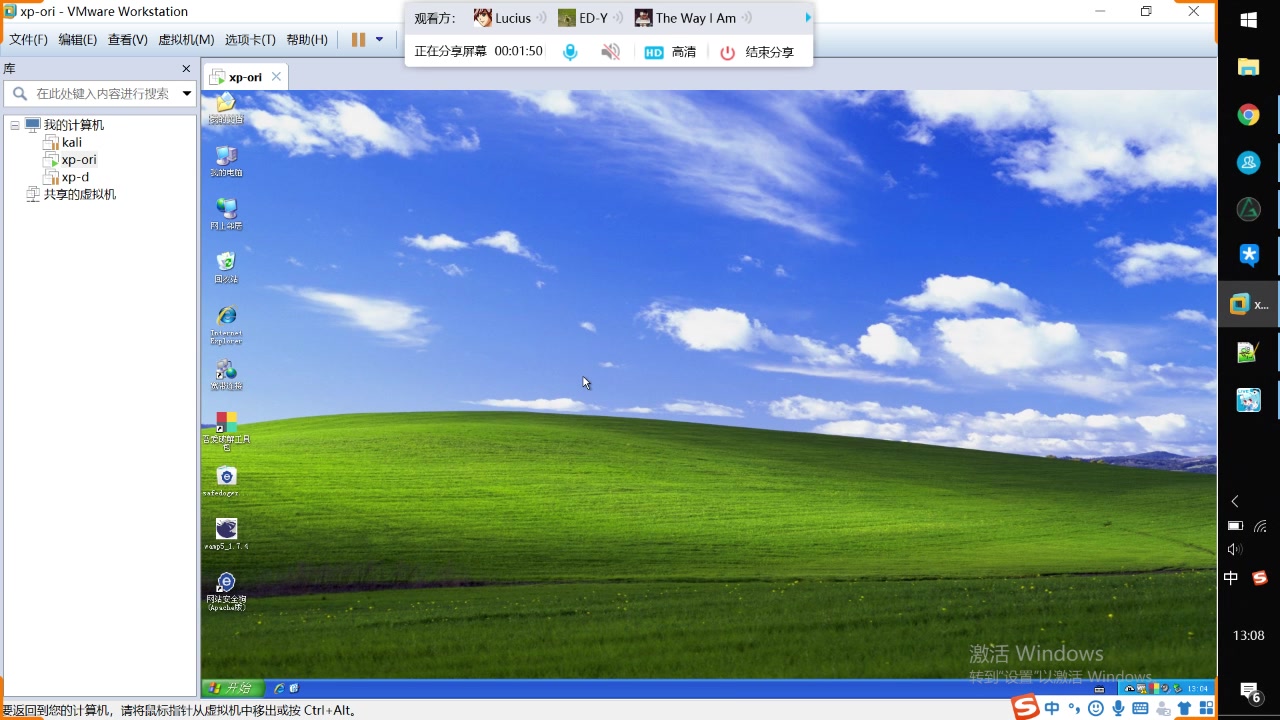Change the HD 高清 quality setting
The height and width of the screenshot is (720, 1280).
click(670, 52)
